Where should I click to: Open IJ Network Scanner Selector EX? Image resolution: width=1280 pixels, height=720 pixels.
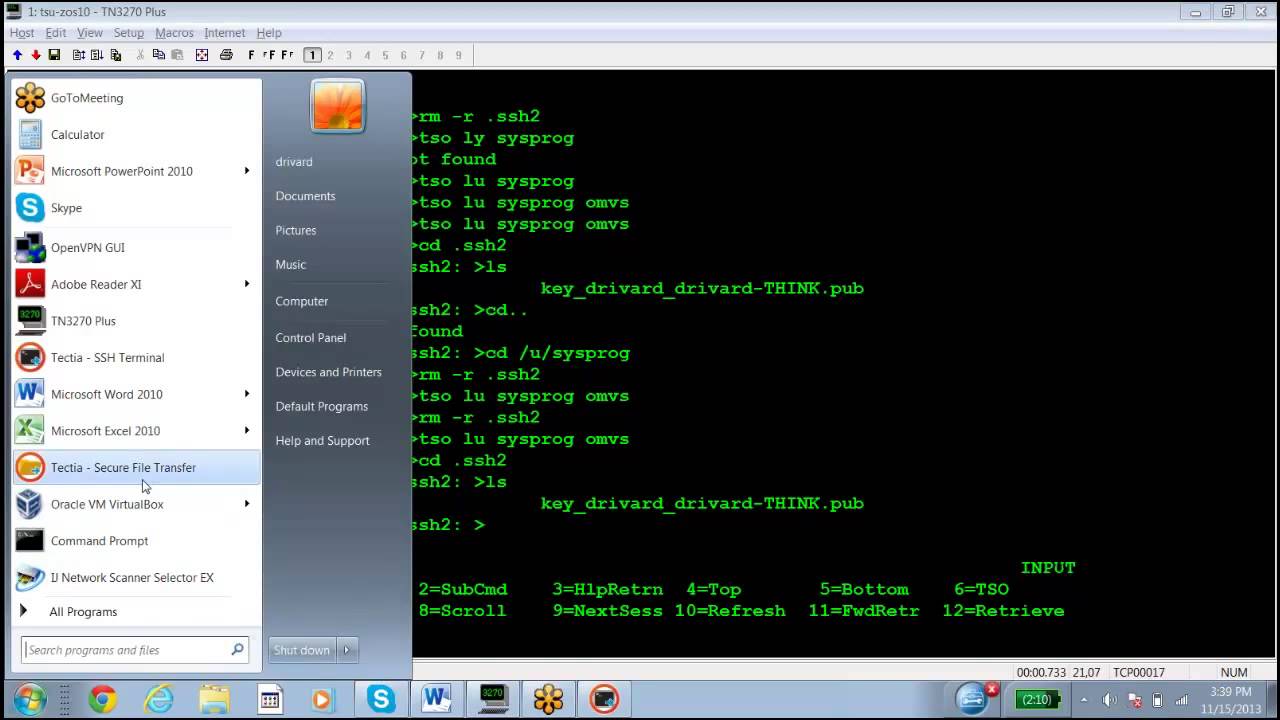pos(136,577)
